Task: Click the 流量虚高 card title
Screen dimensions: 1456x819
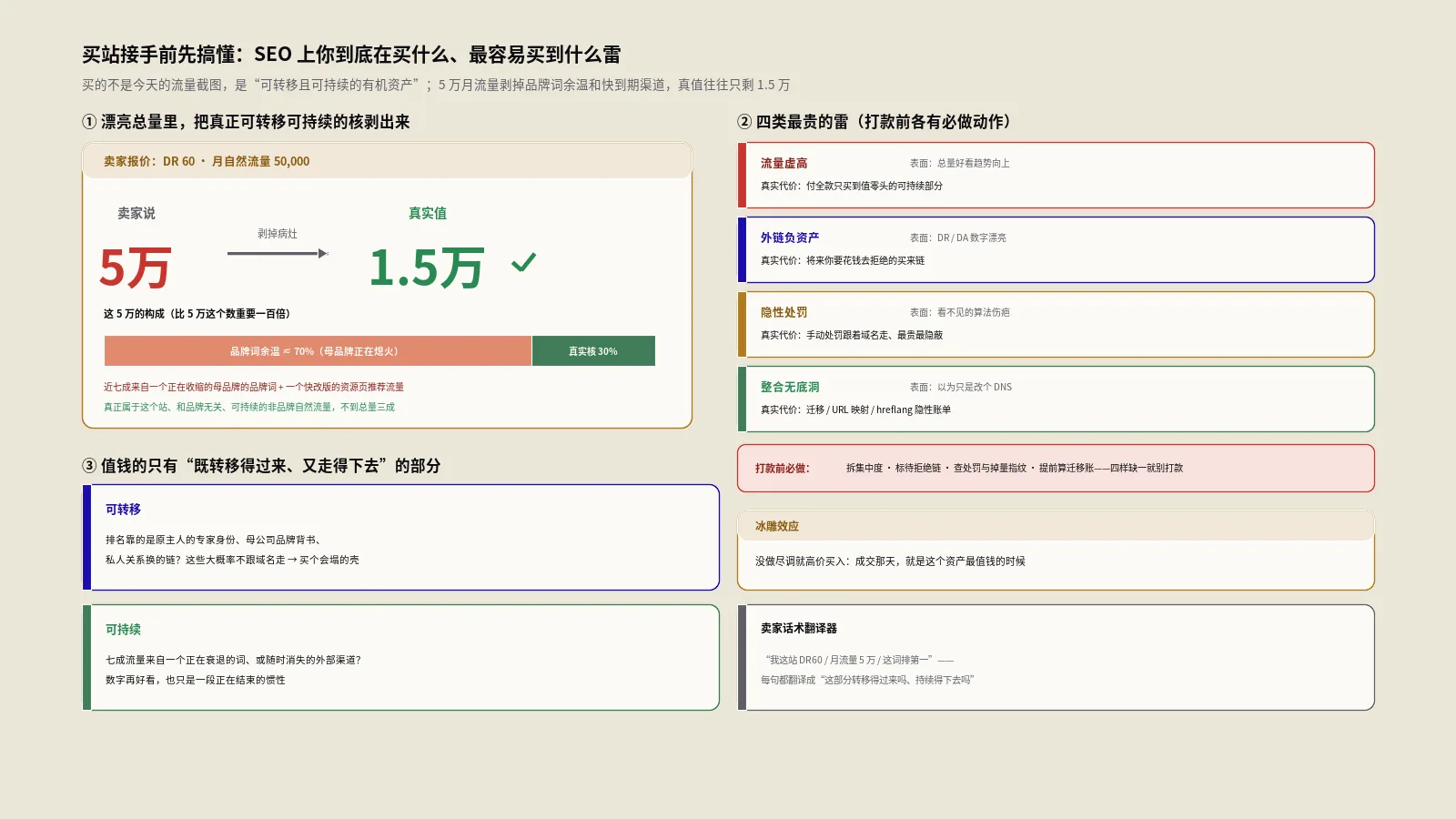Action: 784,163
